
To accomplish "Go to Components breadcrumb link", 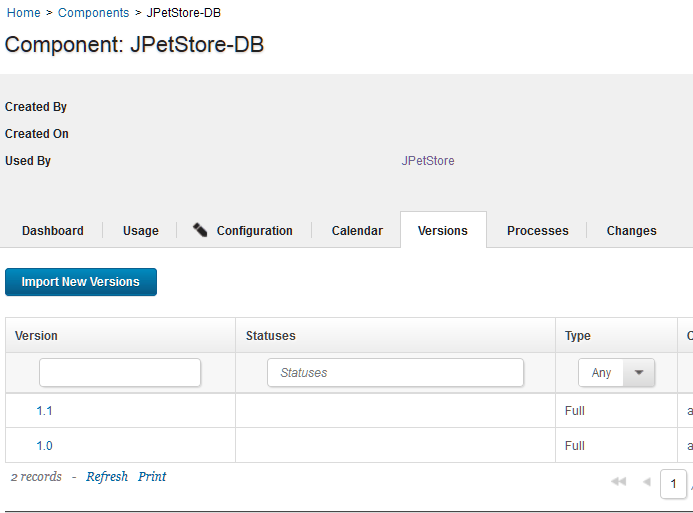I will pyautogui.click(x=93, y=13).
